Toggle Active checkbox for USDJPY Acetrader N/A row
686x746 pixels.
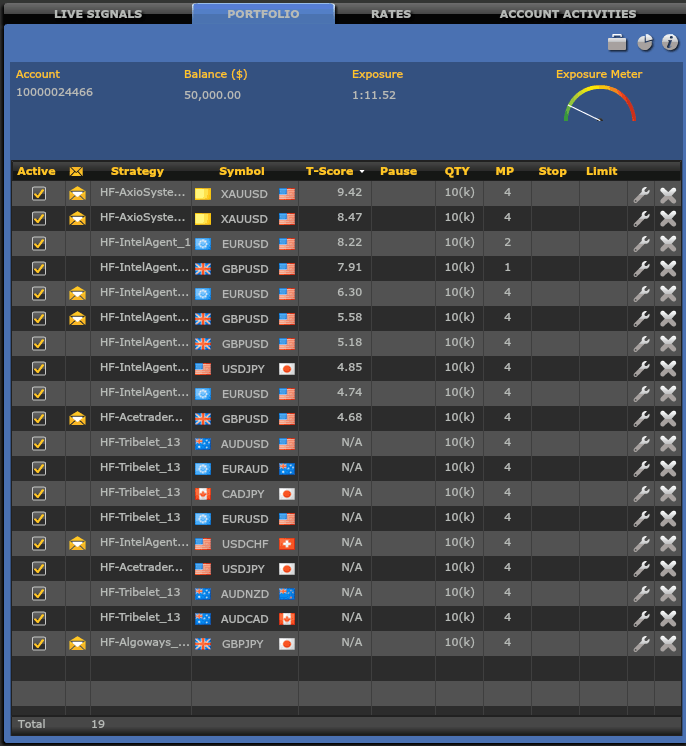point(39,568)
